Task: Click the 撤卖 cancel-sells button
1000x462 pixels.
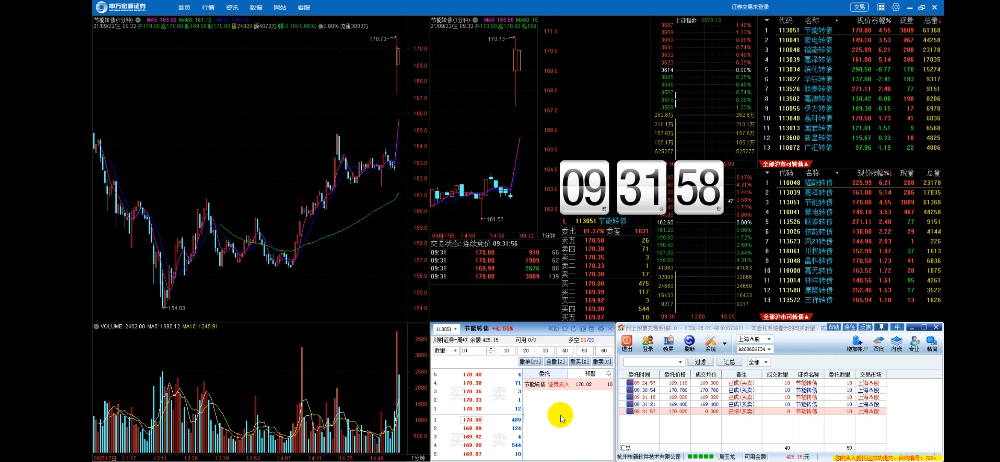Action: click(603, 361)
